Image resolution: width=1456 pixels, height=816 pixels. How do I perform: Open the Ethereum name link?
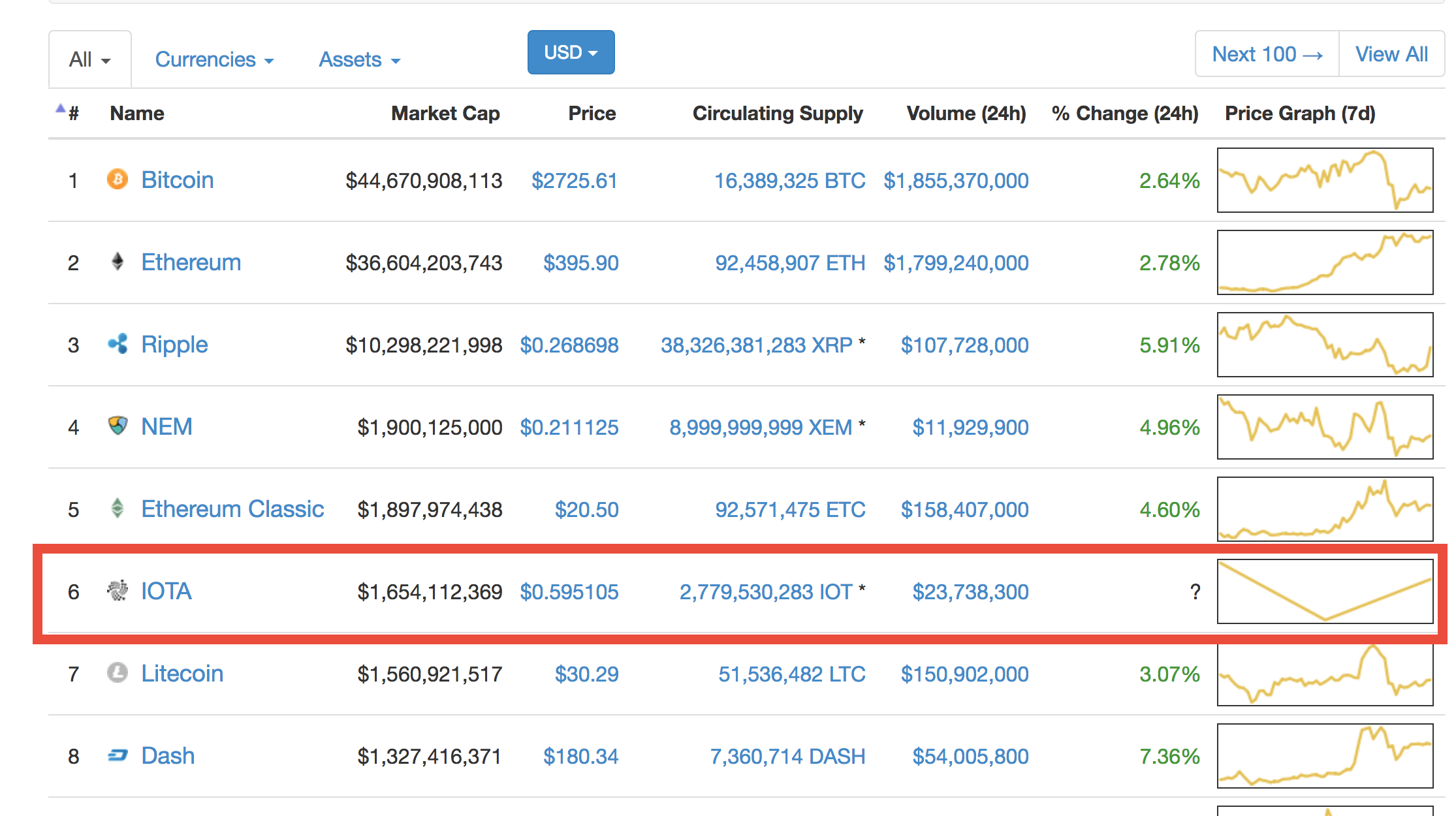coord(191,262)
